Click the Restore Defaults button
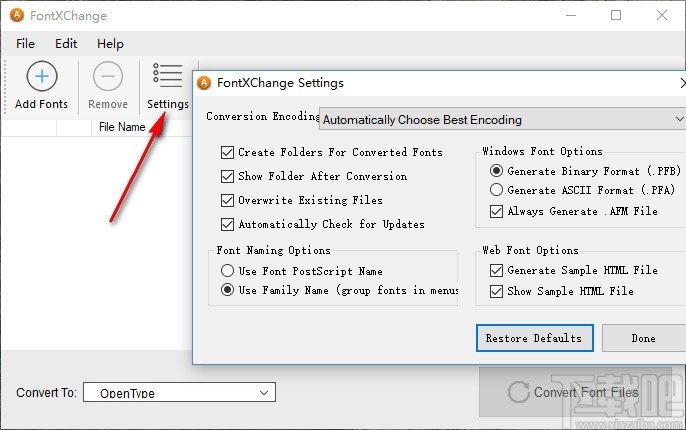 [x=534, y=338]
